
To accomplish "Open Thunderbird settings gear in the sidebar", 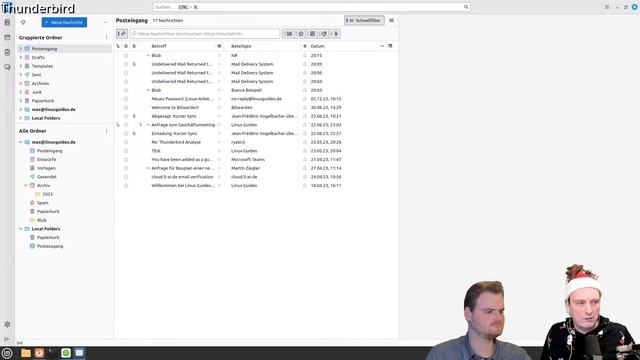I will 7,324.
